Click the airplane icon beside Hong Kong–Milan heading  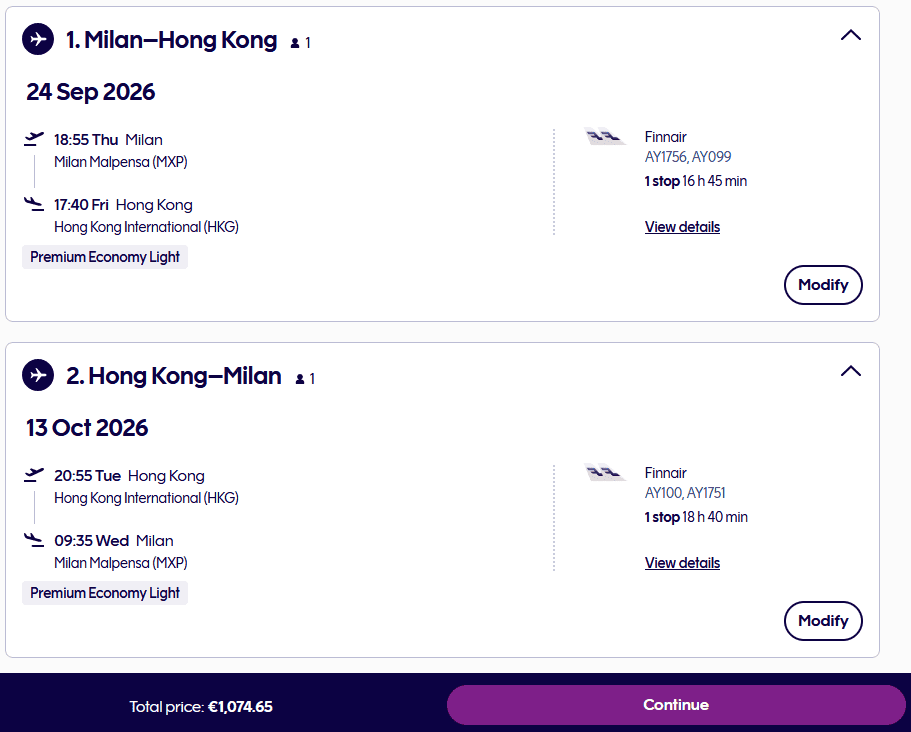38,376
